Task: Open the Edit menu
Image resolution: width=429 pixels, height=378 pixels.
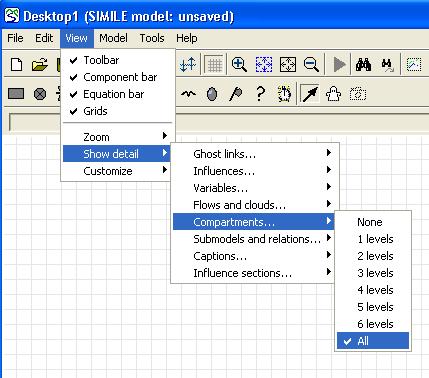Action: pos(44,38)
